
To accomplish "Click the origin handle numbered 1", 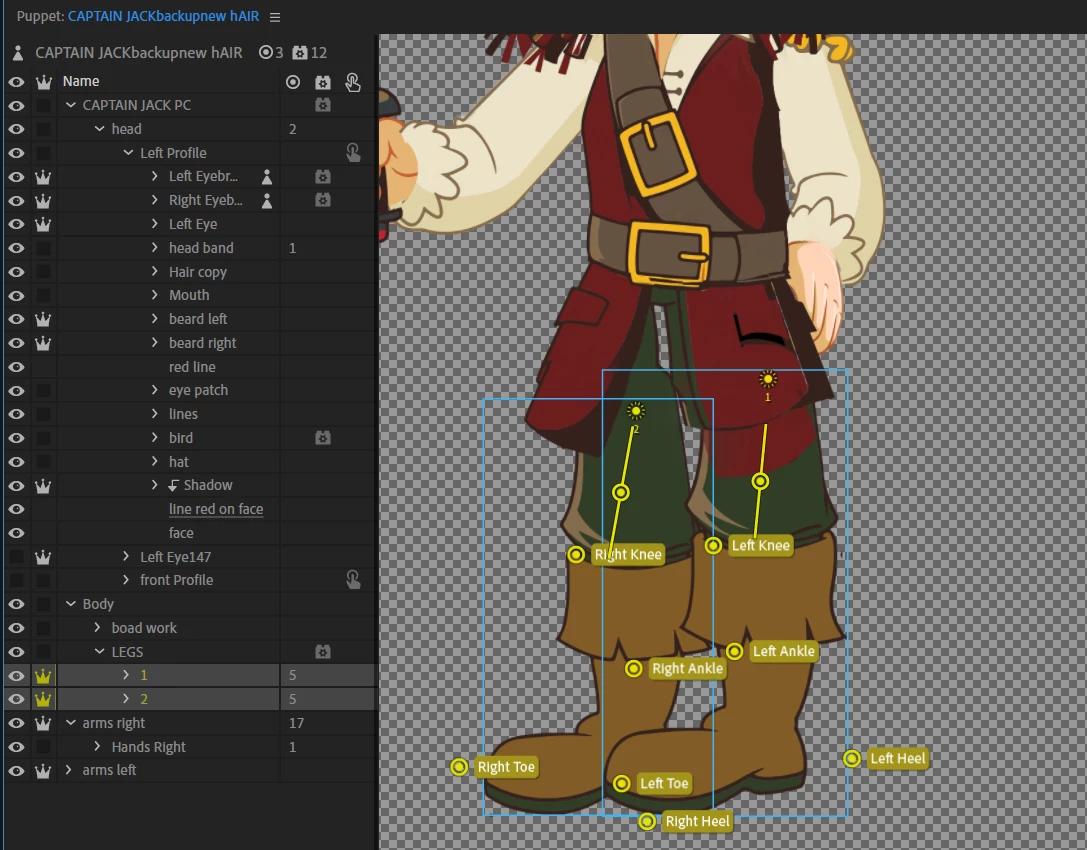I will coord(767,379).
